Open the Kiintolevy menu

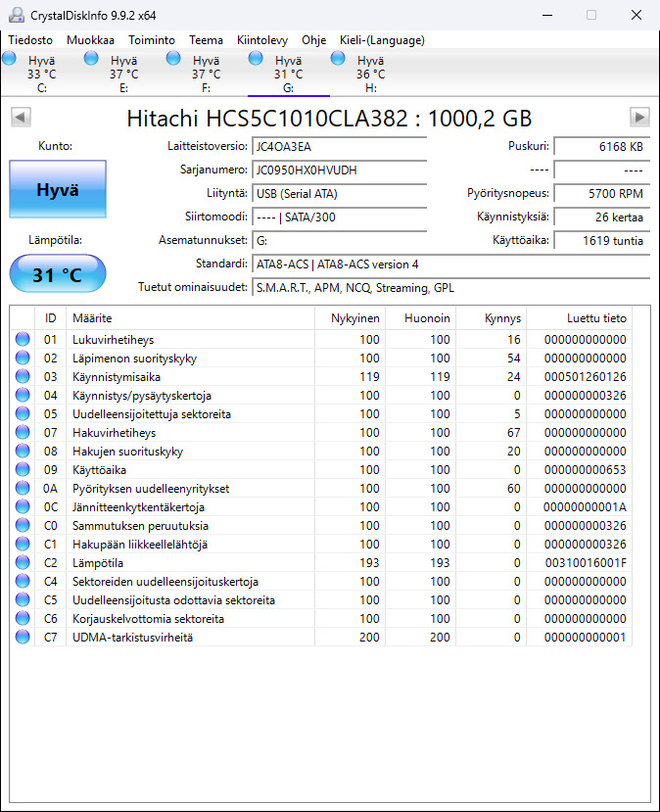tap(262, 40)
